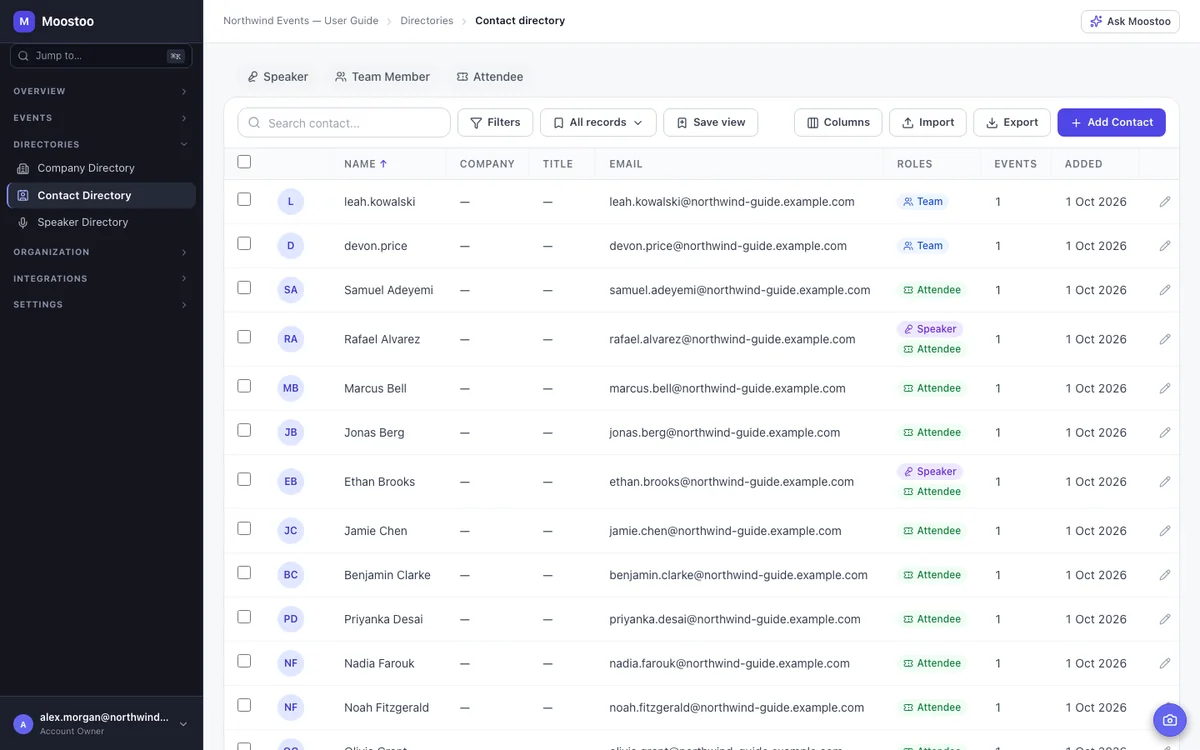Image resolution: width=1200 pixels, height=750 pixels.
Task: Click the Attendee badge for Jamie Chen
Action: [932, 531]
